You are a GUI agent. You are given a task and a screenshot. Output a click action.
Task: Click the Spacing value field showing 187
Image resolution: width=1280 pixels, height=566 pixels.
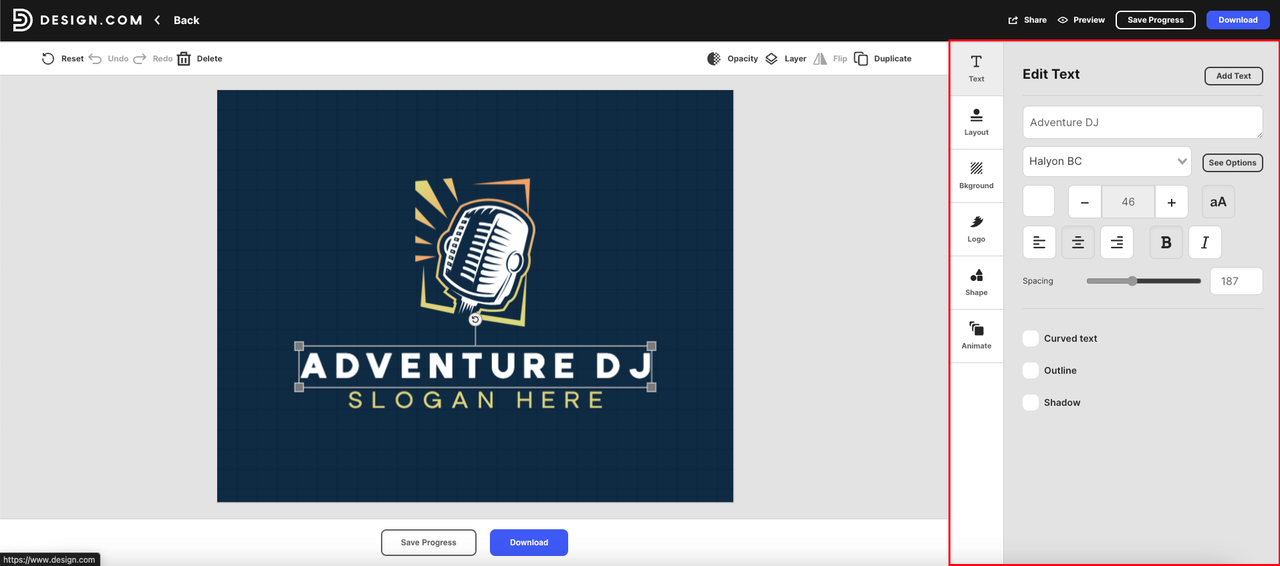1236,281
